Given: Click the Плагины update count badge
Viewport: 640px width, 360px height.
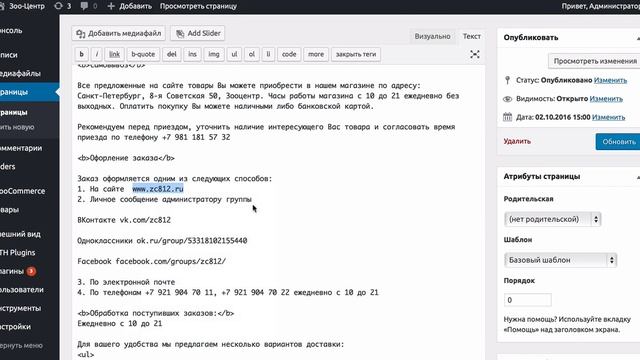Looking at the screenshot, I should pyautogui.click(x=31, y=271).
